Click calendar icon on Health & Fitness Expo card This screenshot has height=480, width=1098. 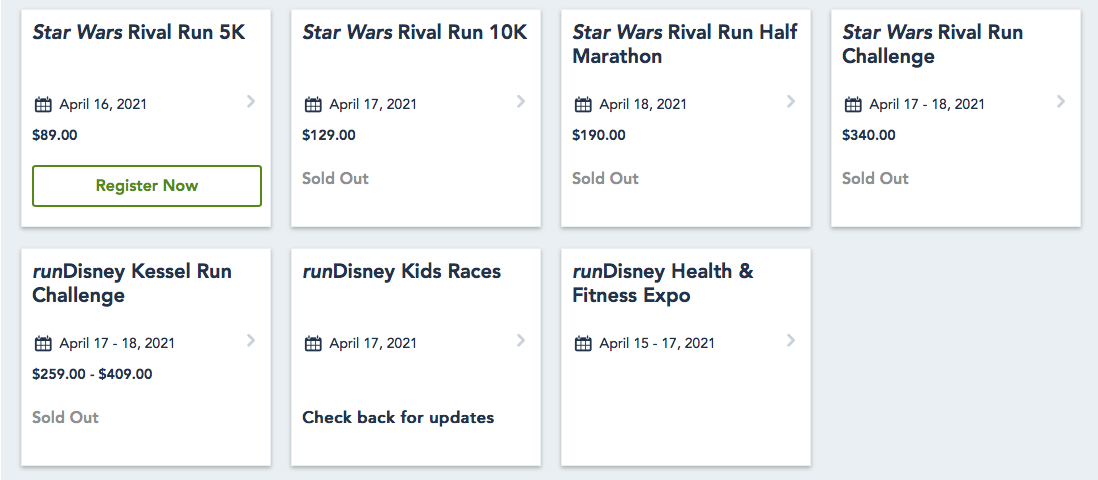(x=583, y=343)
